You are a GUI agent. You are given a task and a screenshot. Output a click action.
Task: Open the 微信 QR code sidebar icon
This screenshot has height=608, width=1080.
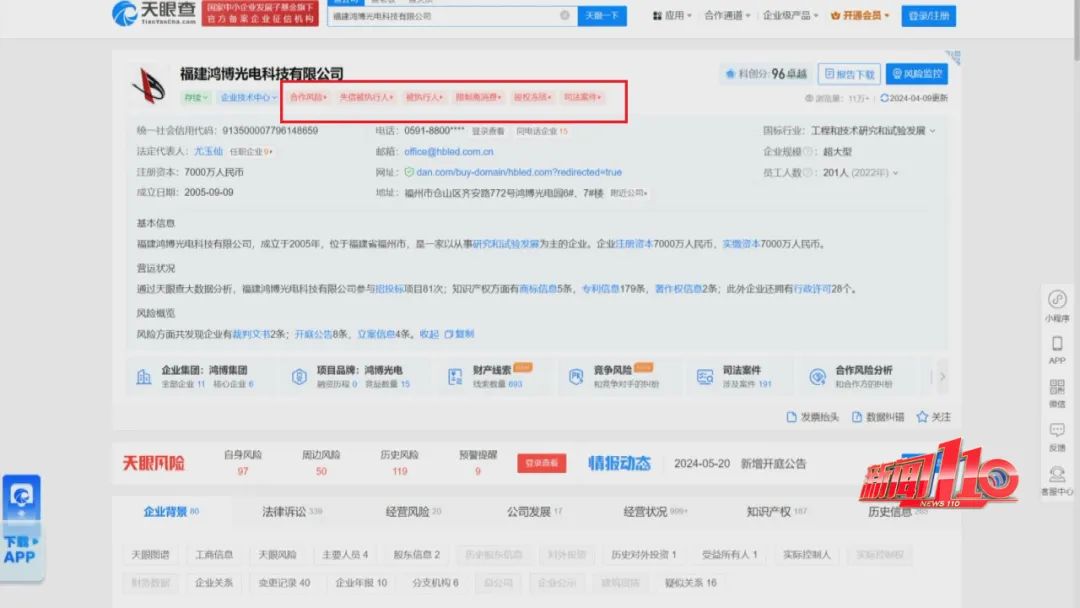click(x=1057, y=392)
